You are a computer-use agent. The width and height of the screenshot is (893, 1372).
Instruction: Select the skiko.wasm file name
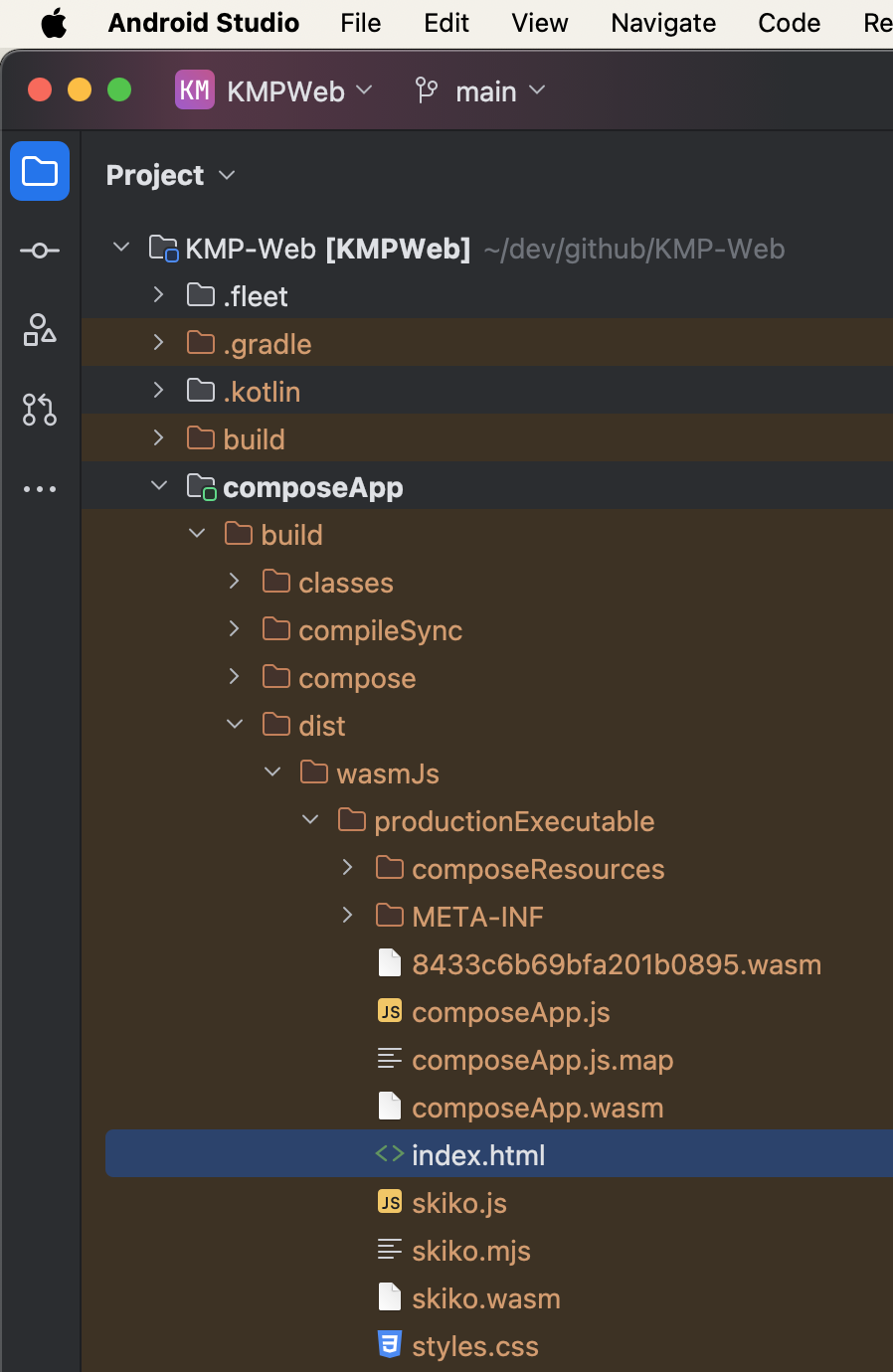486,1298
